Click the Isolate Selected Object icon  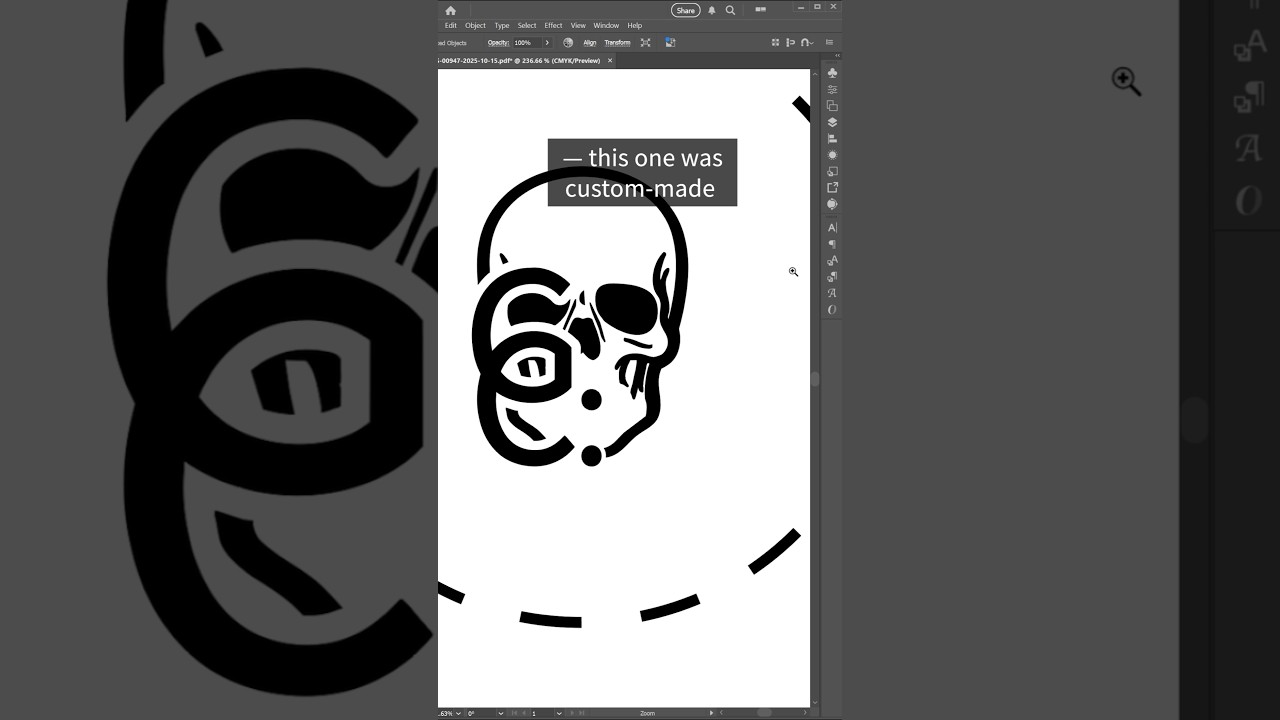(x=645, y=43)
